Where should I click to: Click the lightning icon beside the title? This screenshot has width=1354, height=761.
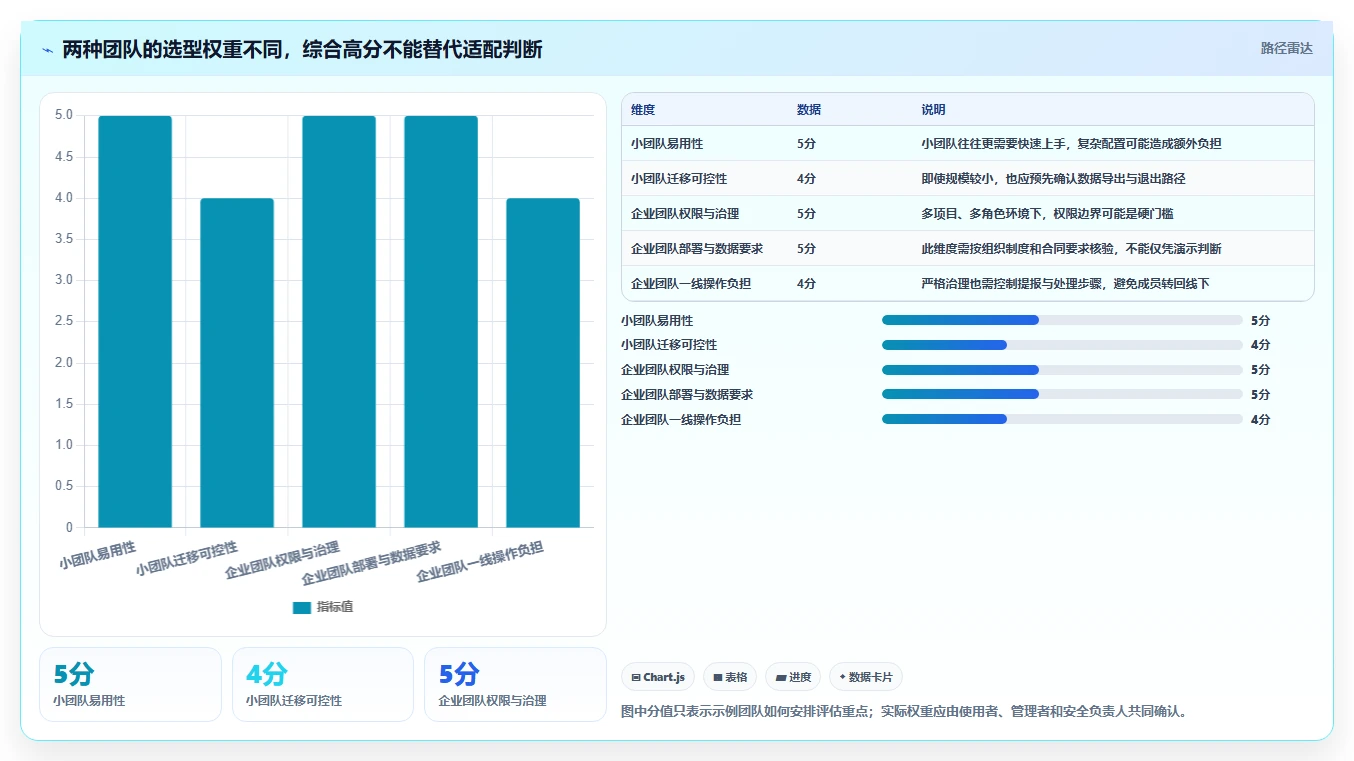click(47, 50)
